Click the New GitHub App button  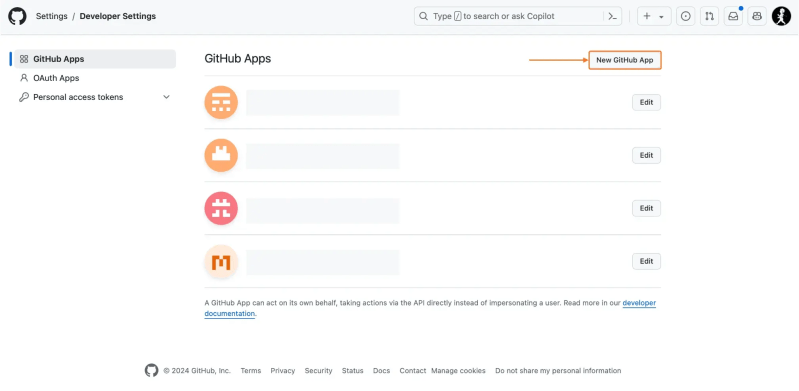(x=625, y=60)
